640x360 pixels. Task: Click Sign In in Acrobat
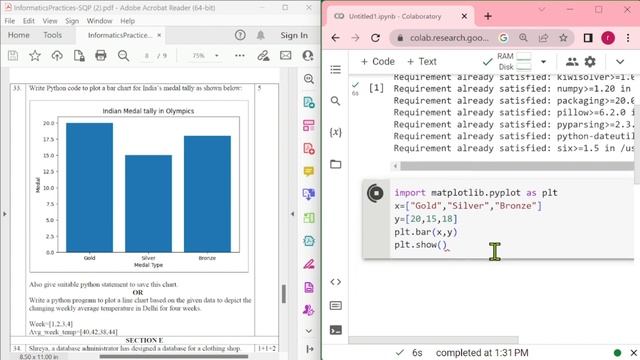pos(294,36)
